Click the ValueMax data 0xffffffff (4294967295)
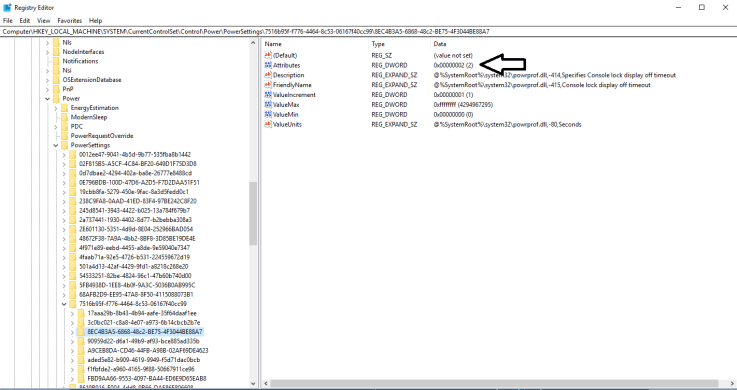The image size is (737, 390). coord(463,105)
